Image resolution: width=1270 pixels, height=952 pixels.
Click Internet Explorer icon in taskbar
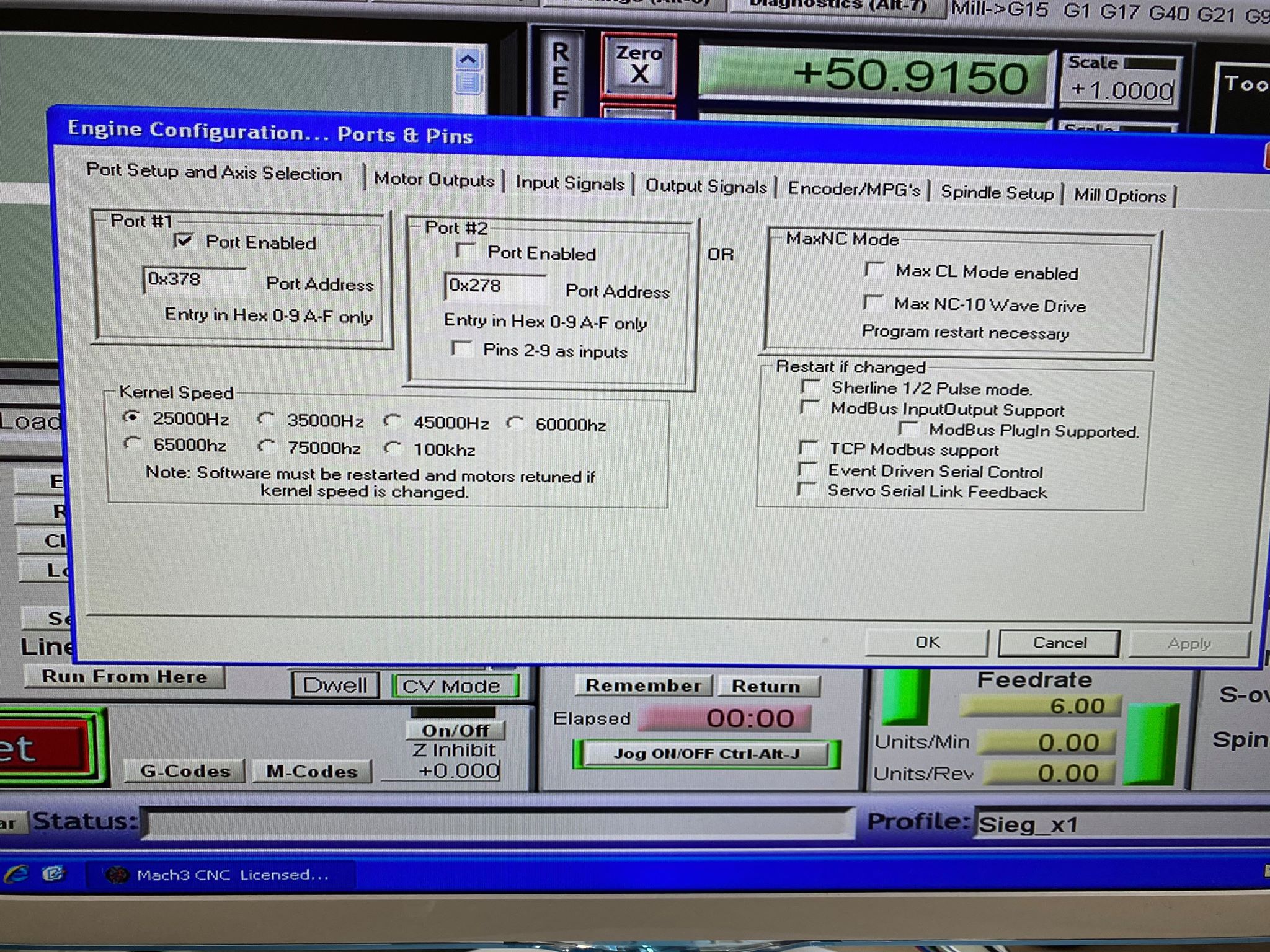17,874
